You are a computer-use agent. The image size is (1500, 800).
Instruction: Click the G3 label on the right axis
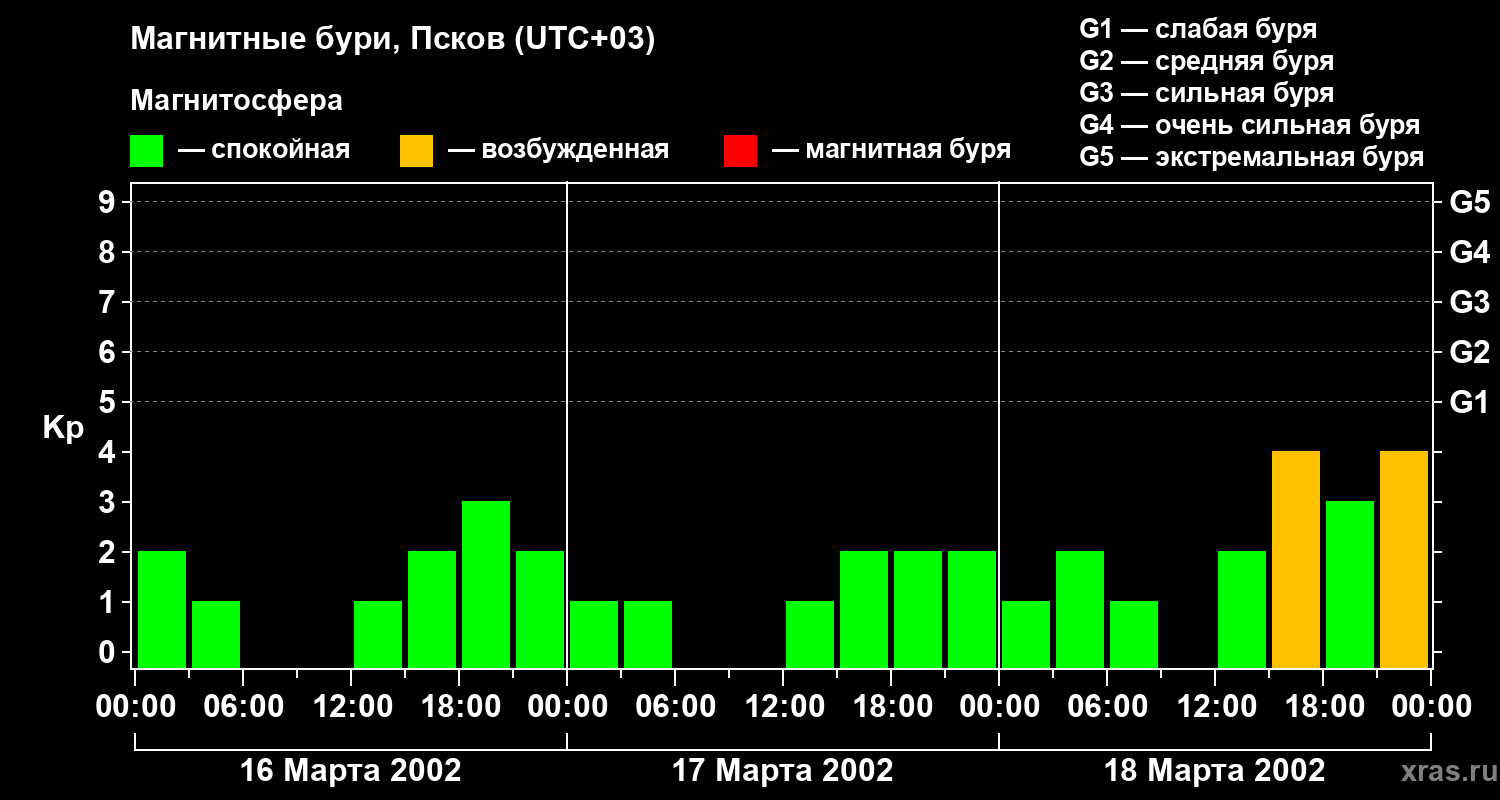[1469, 302]
